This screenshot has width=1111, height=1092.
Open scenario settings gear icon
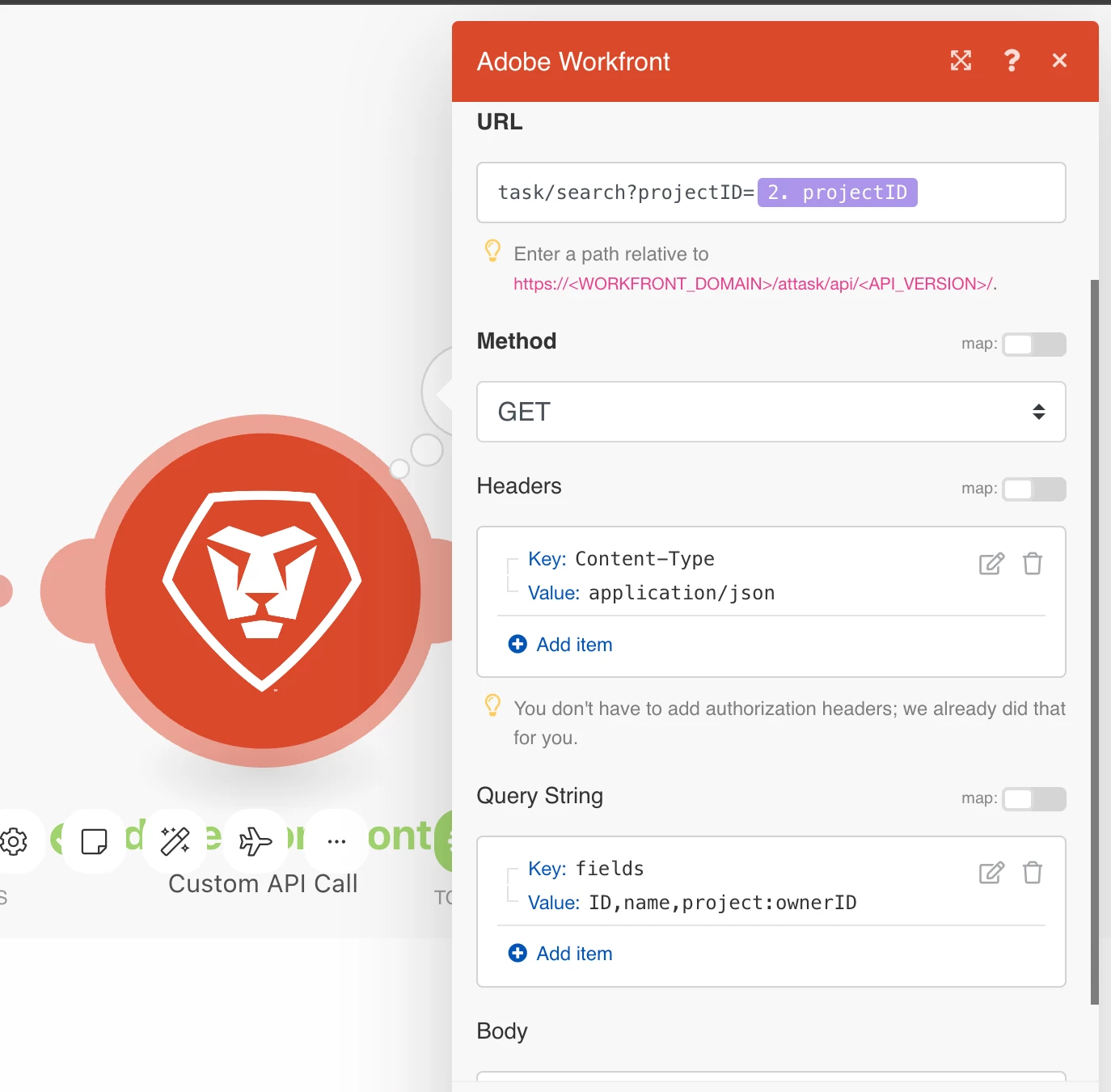coord(14,841)
